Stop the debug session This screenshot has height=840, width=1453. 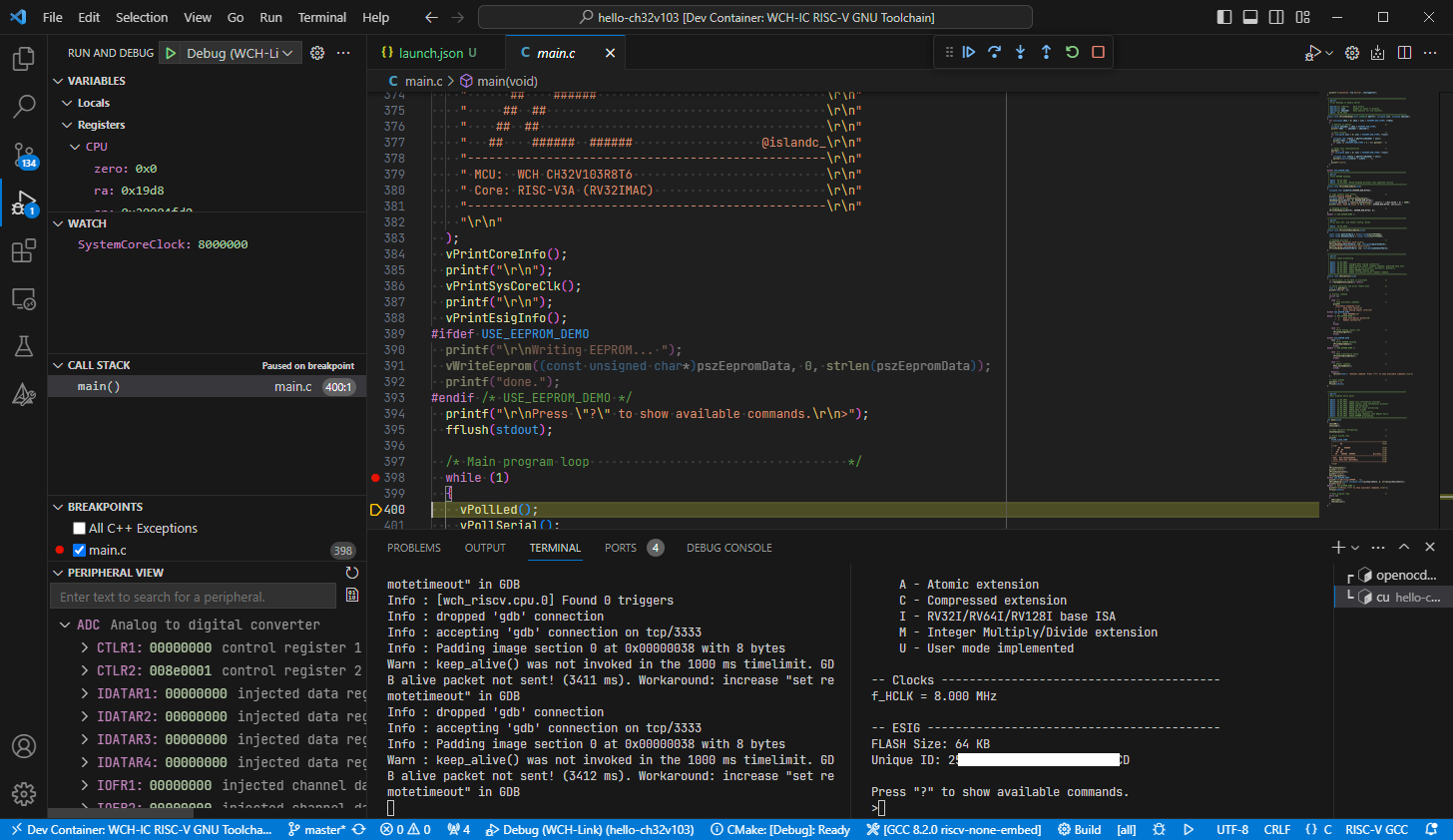1098,52
